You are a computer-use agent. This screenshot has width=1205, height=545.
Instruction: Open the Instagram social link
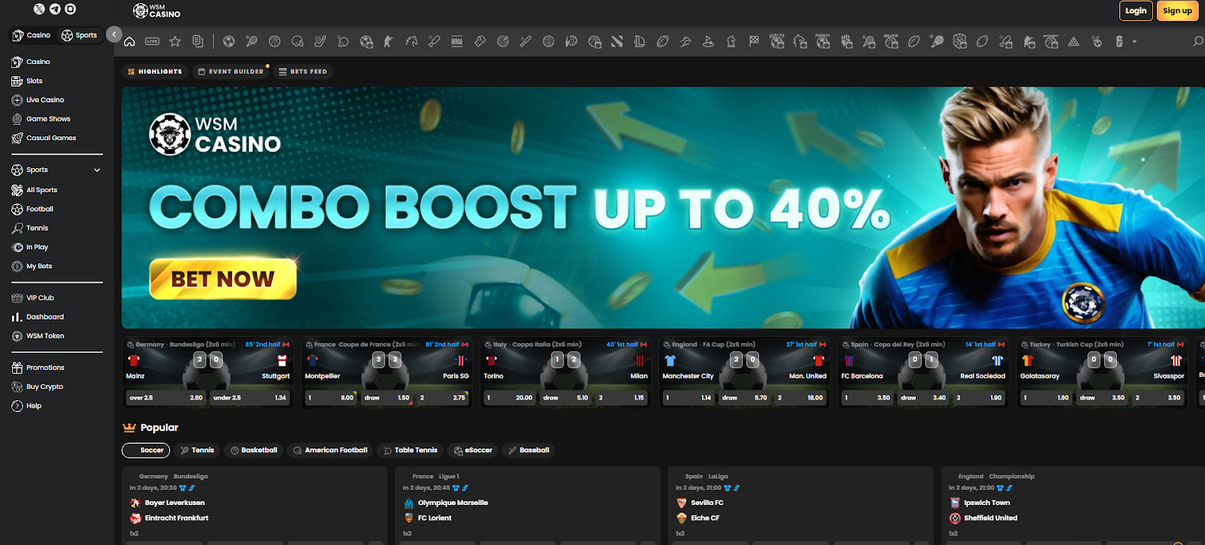[x=70, y=9]
